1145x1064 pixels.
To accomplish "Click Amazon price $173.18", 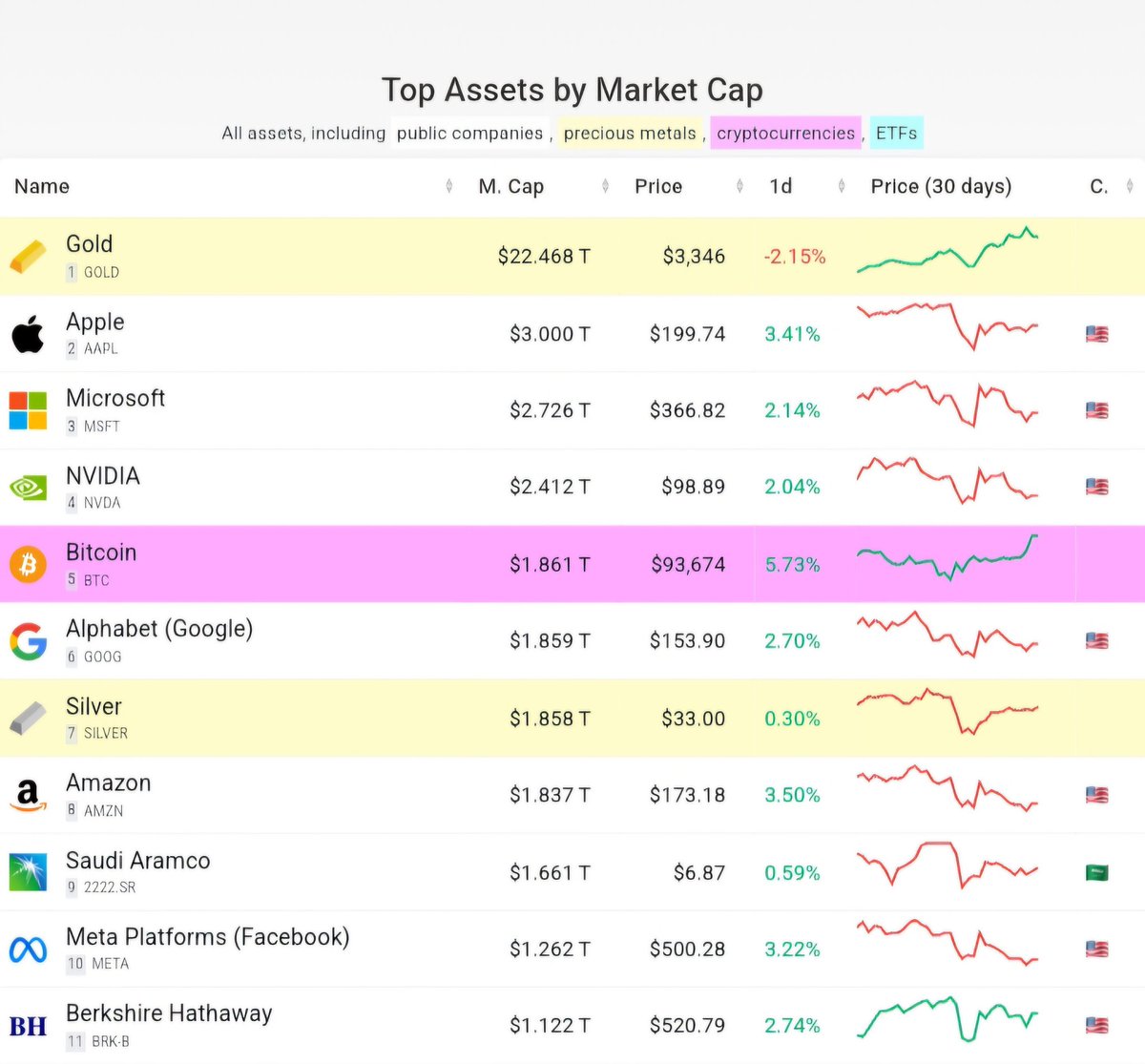I will click(687, 795).
